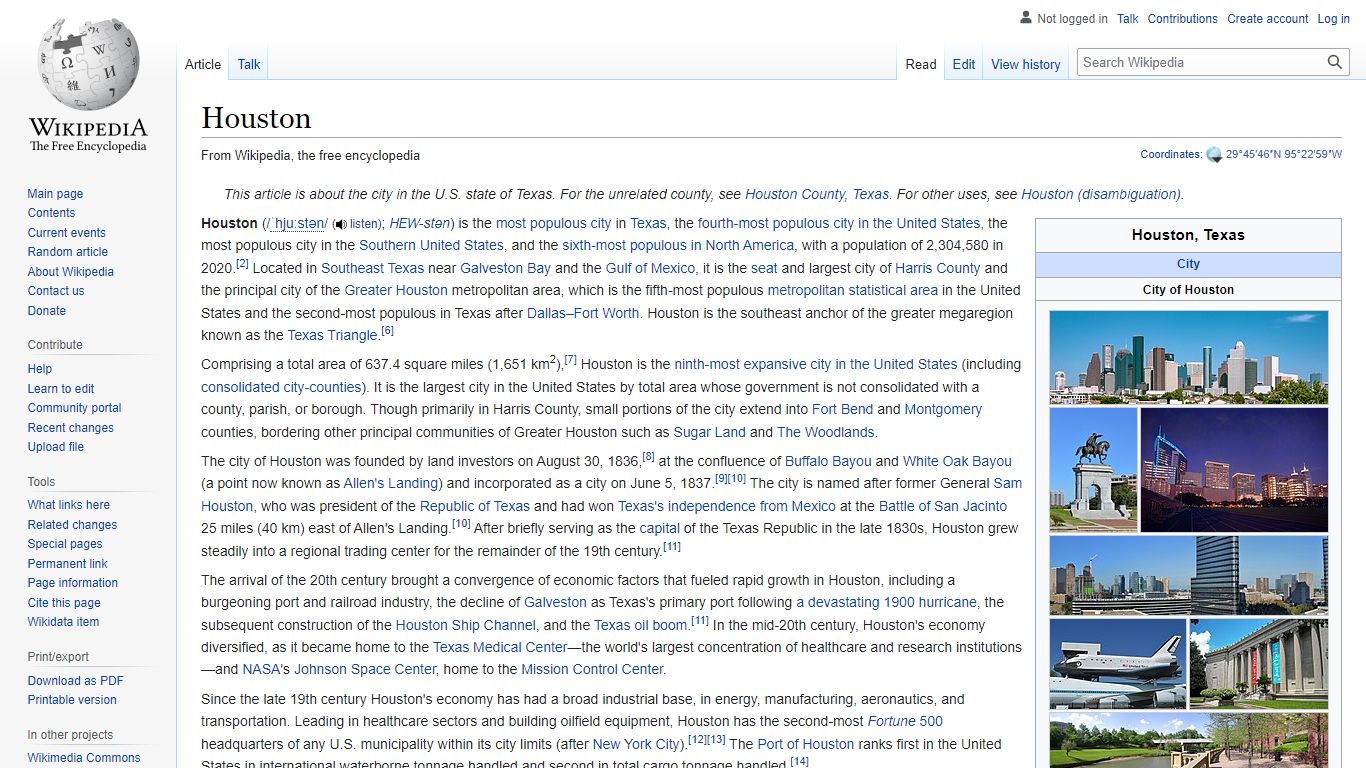
Task: Open the Talk link in the top bar
Action: 1128,19
